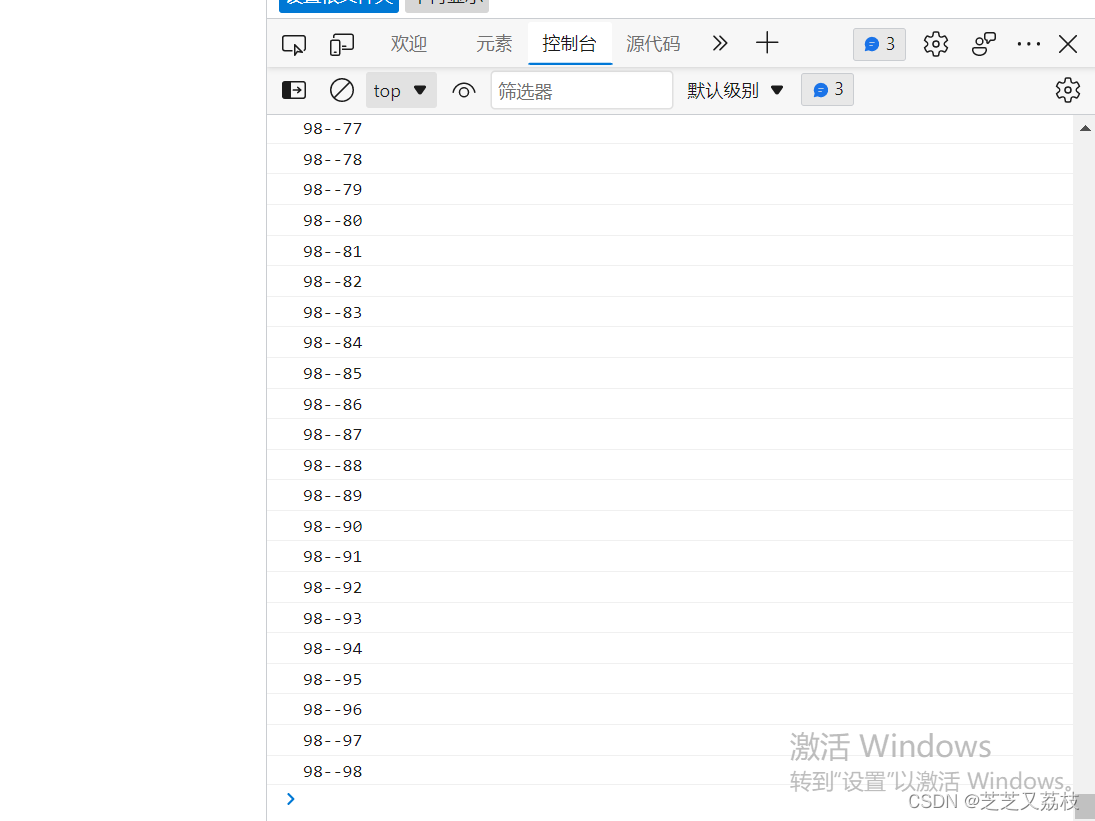
Task: Switch to the 元素 tab
Action: 493,44
